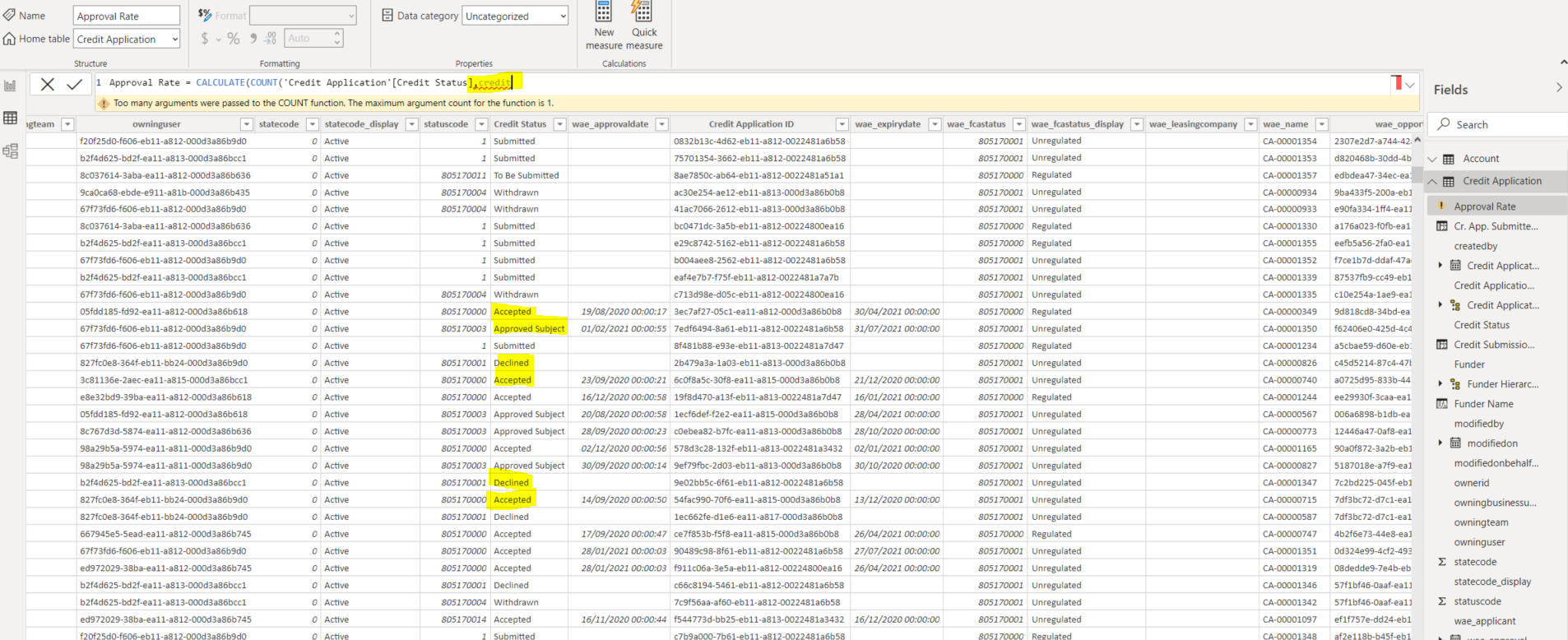This screenshot has height=640, width=1568.
Task: Click the thousands separator comma icon
Action: click(253, 39)
